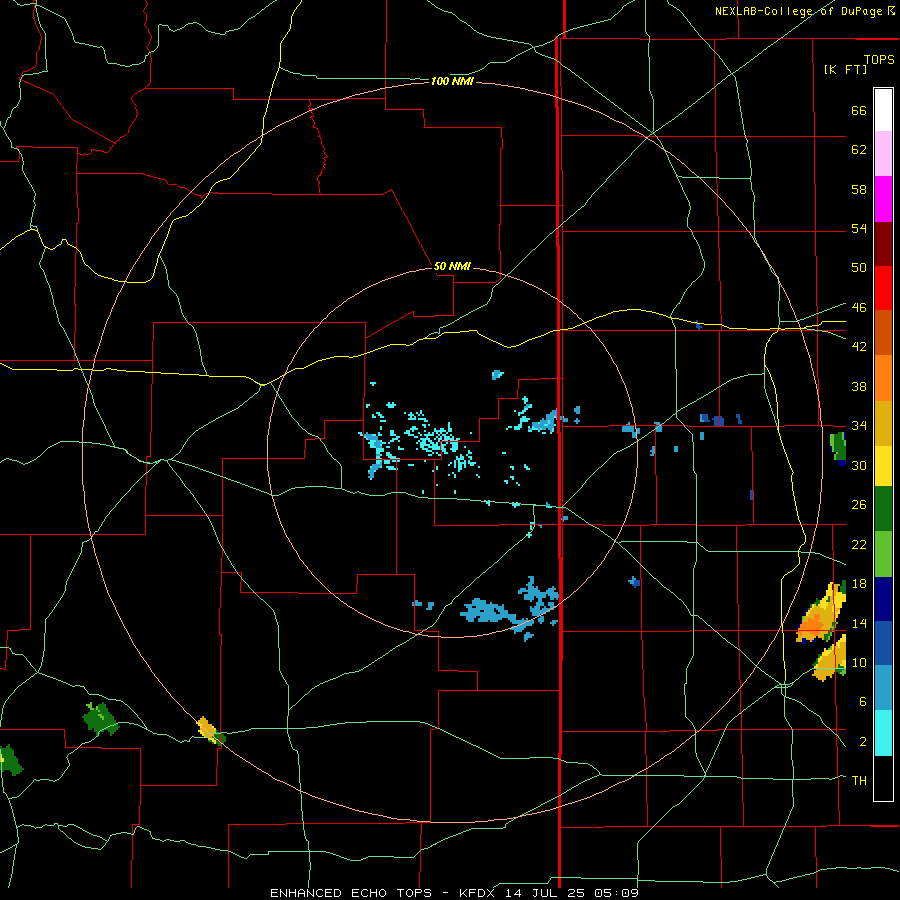
Task: Click the legend value 50
Action: click(x=859, y=267)
